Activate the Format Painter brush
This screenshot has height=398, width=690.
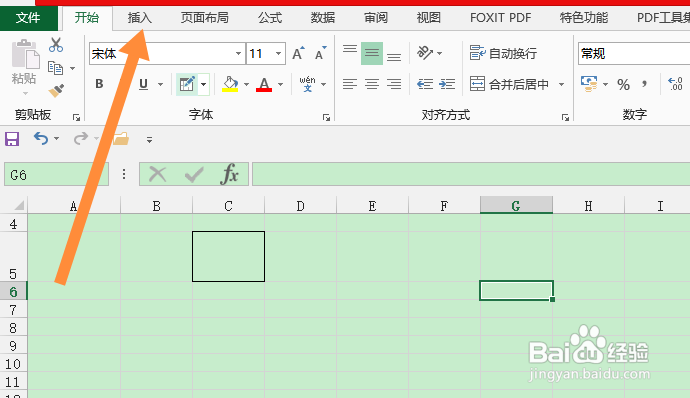56,91
